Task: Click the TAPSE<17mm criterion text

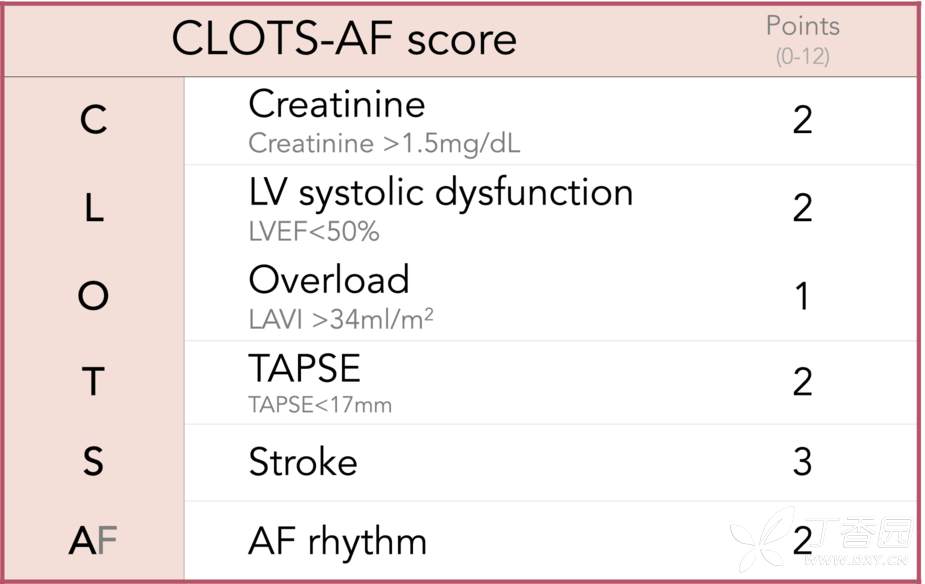Action: (320, 405)
